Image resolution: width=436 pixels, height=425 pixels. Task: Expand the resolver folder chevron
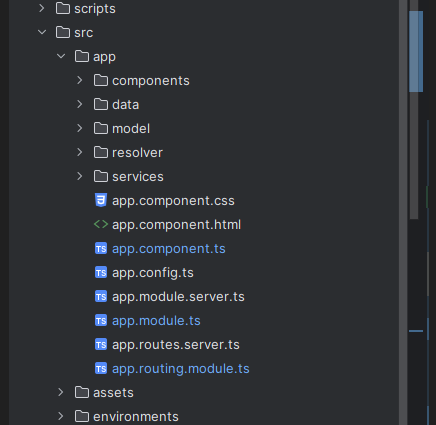(80, 152)
